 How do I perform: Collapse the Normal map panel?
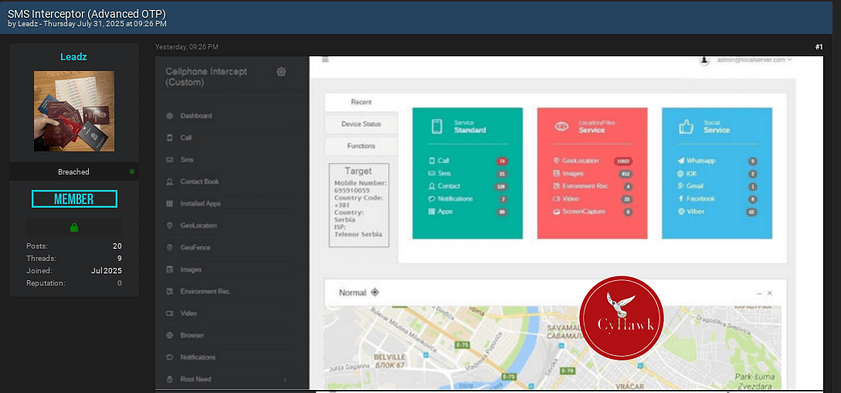[x=759, y=293]
